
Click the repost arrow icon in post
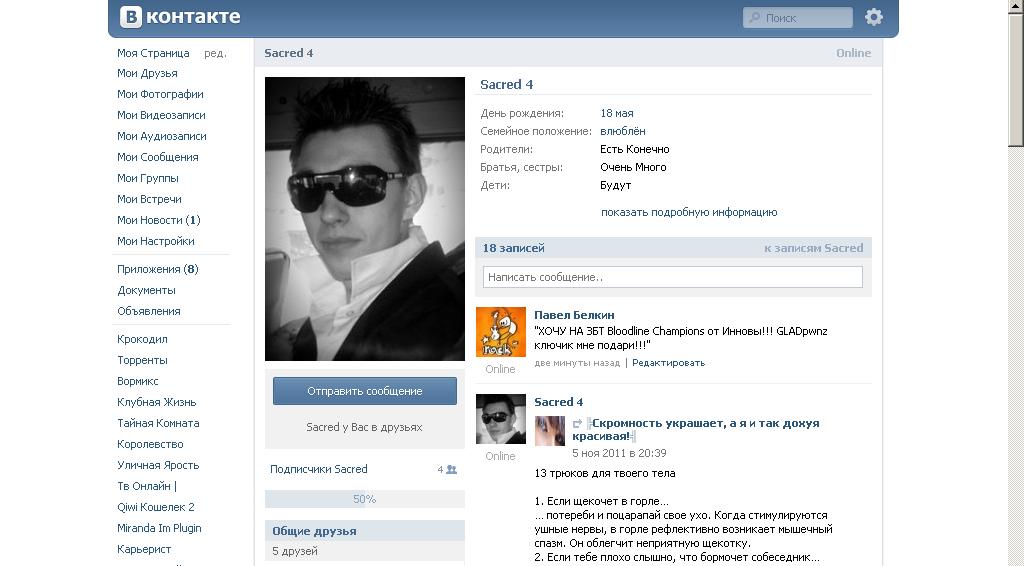577,424
